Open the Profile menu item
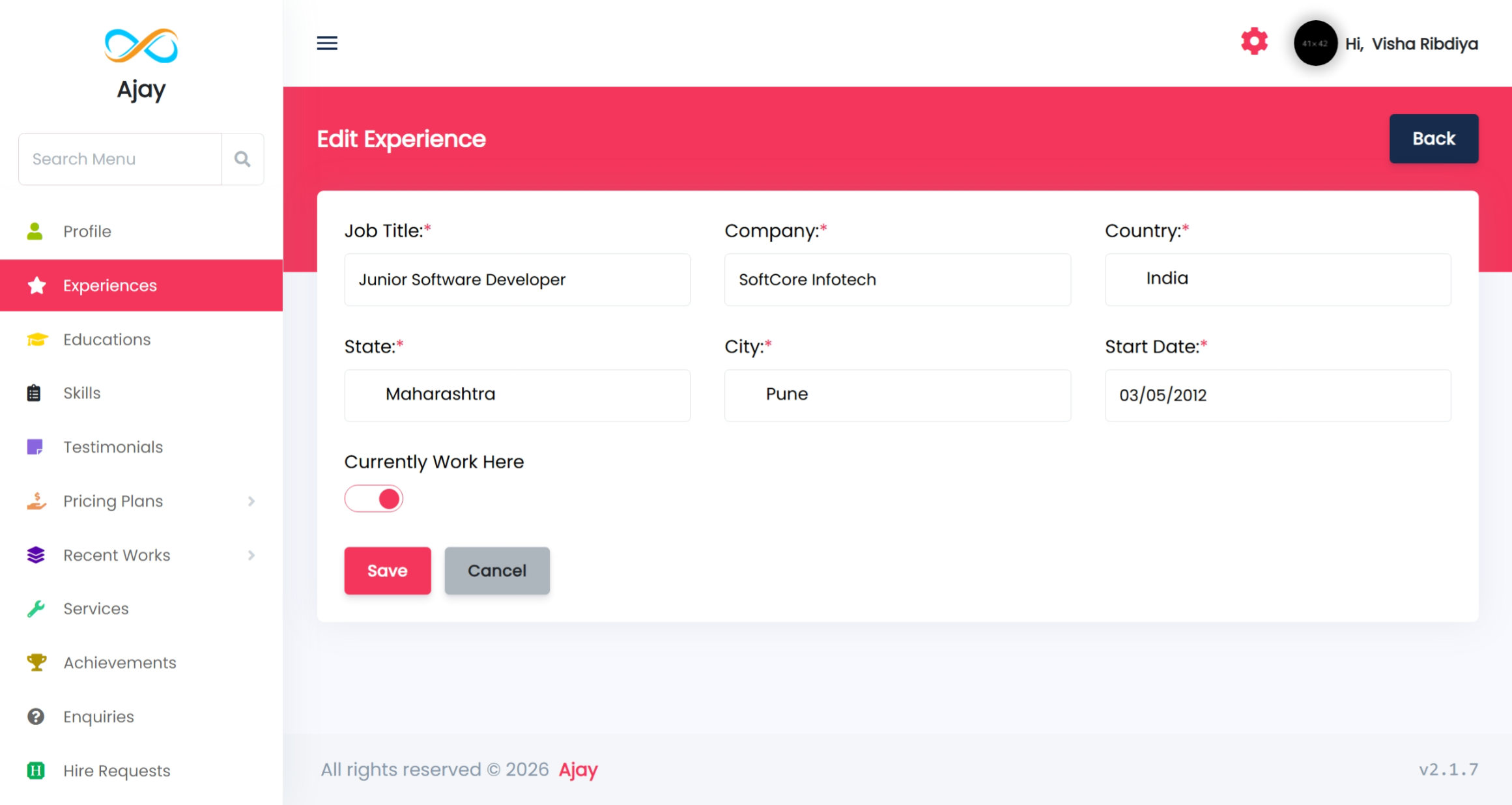This screenshot has height=805, width=1512. pos(87,231)
